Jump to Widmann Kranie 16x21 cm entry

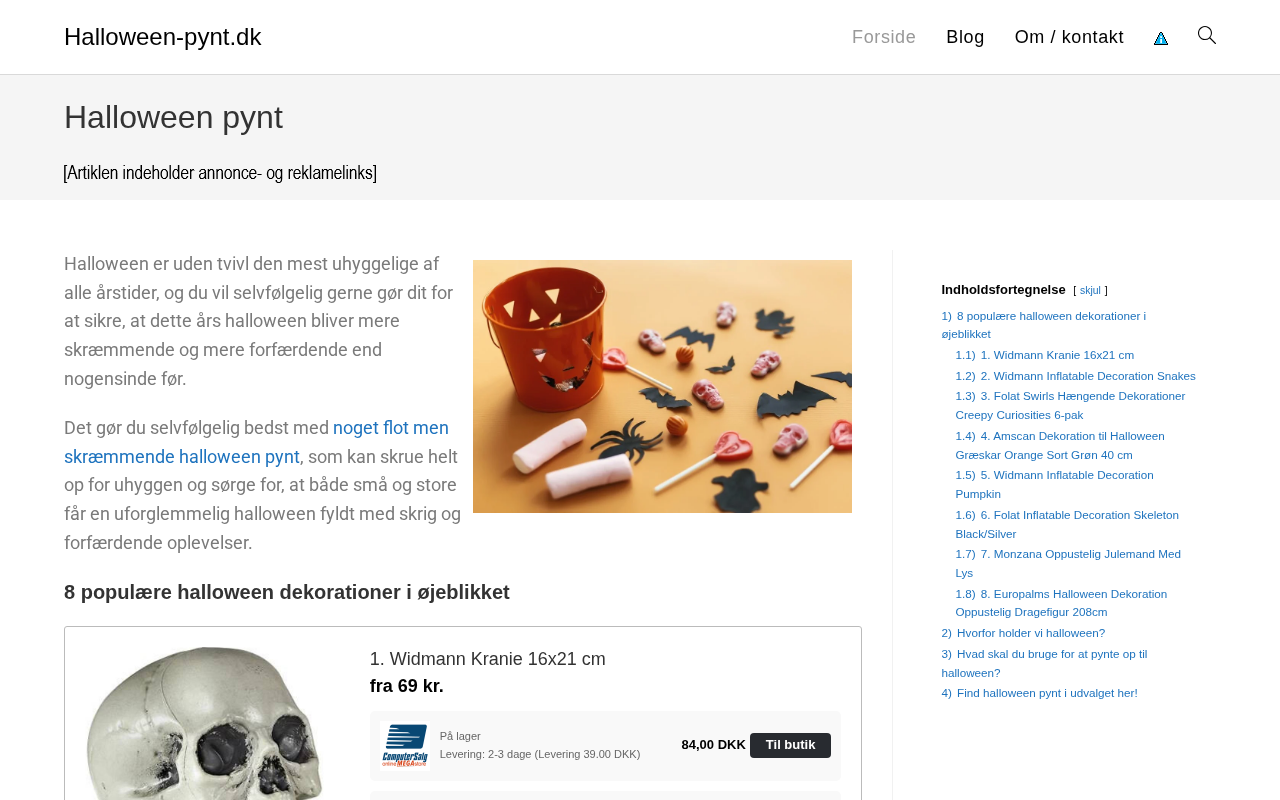pos(1044,355)
